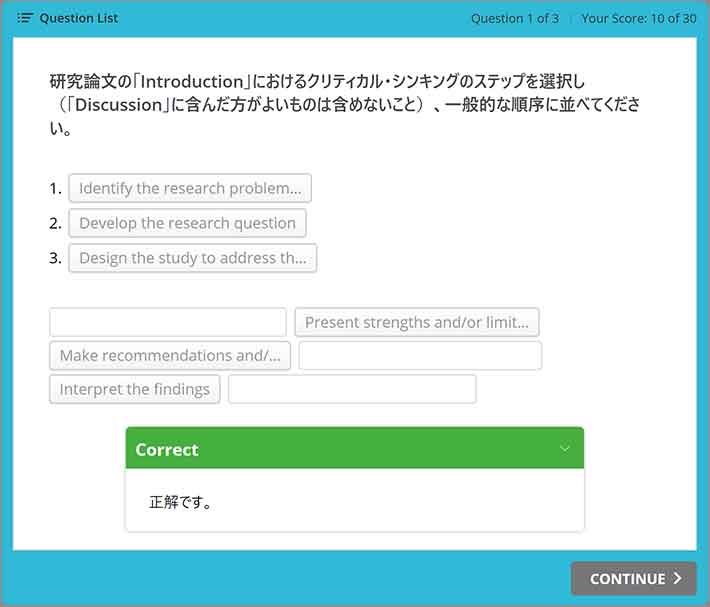
Task: Click the empty slot right of 'Make recommendations'
Action: [420, 355]
